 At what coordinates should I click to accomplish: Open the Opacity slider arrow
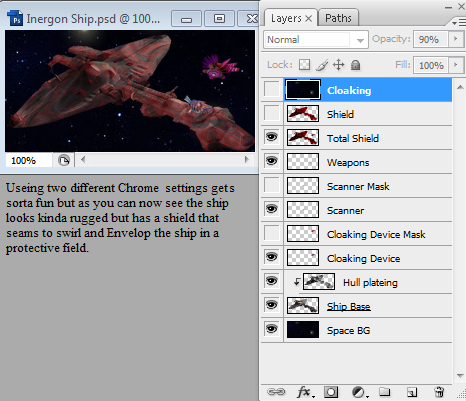pyautogui.click(x=455, y=39)
